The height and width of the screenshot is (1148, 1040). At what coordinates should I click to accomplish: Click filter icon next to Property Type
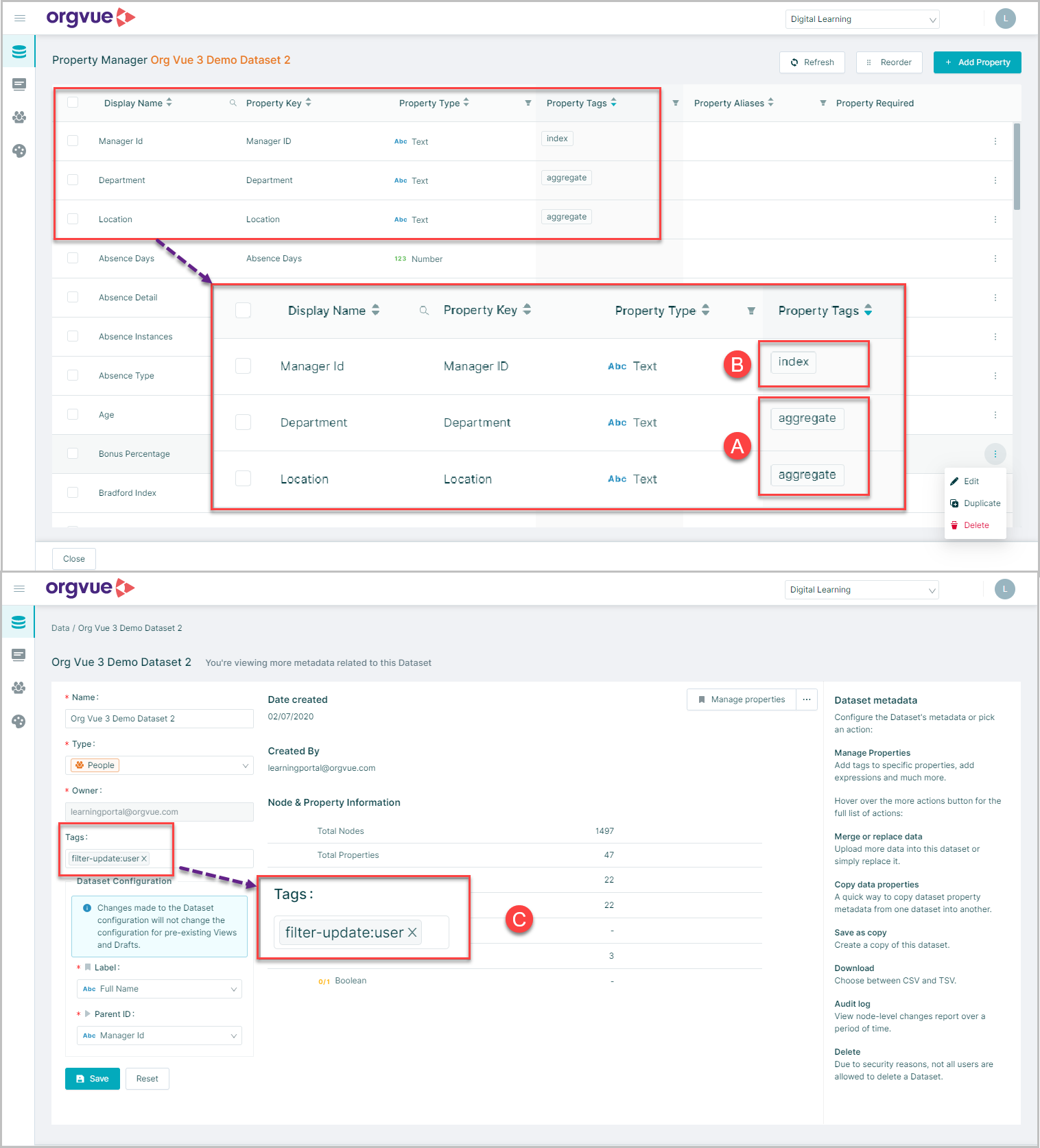(528, 103)
